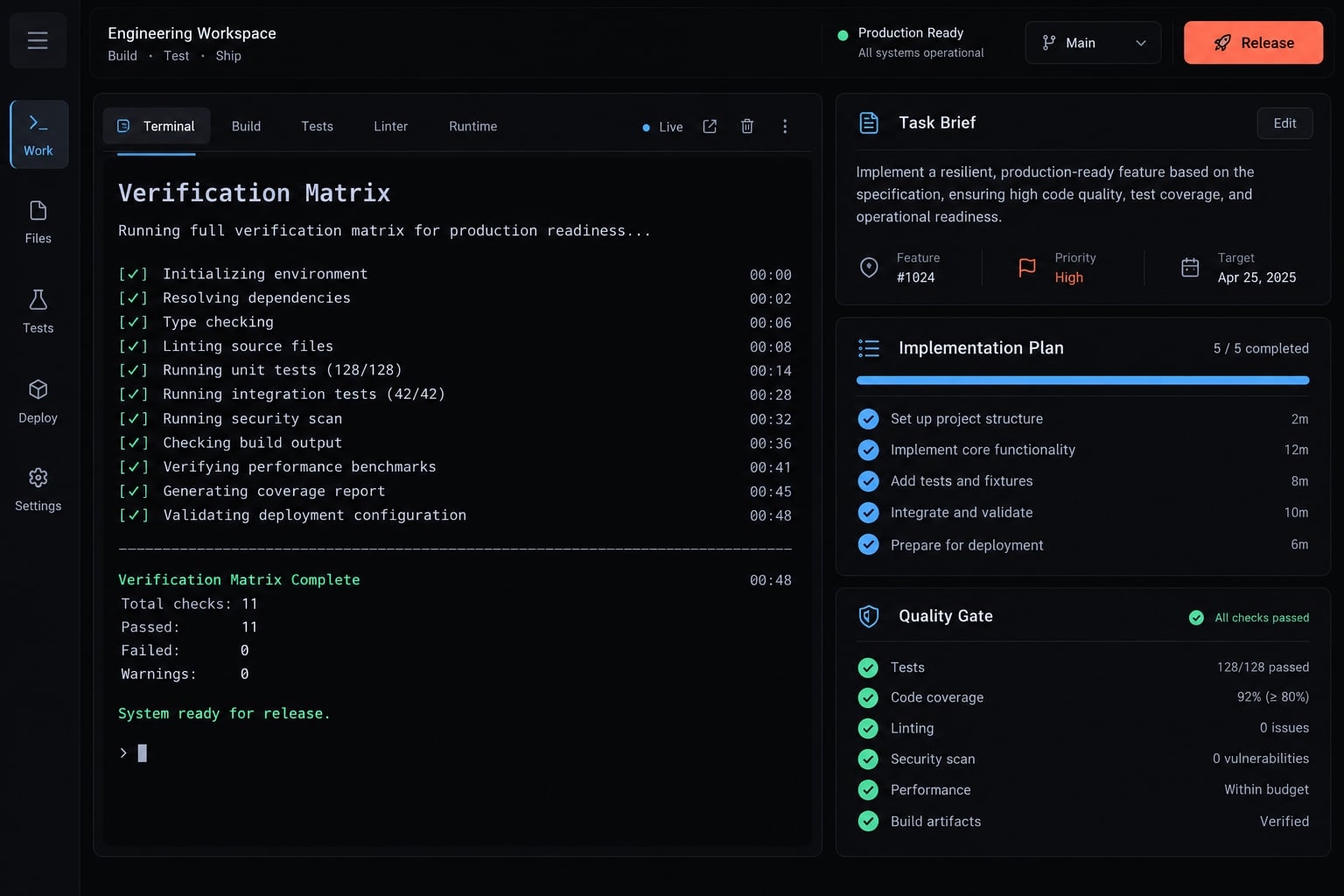Click the "5 / 5 completed" label
Image resolution: width=1344 pixels, height=896 pixels.
(1261, 348)
